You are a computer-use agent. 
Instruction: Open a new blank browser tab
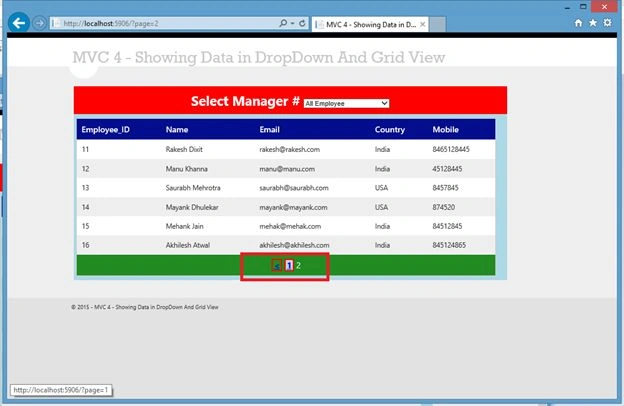[437, 24]
